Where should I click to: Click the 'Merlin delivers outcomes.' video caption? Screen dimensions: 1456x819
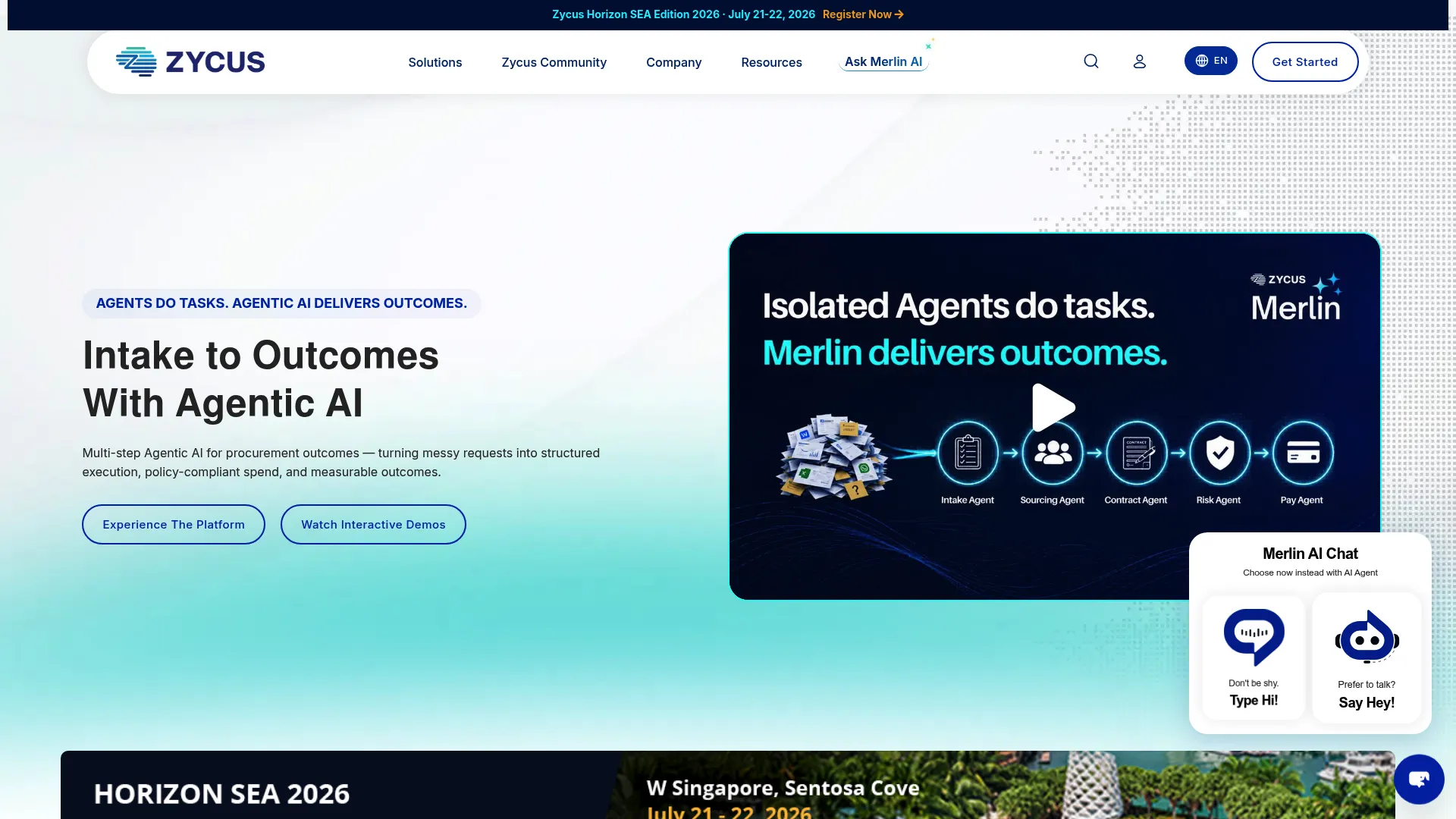point(965,353)
